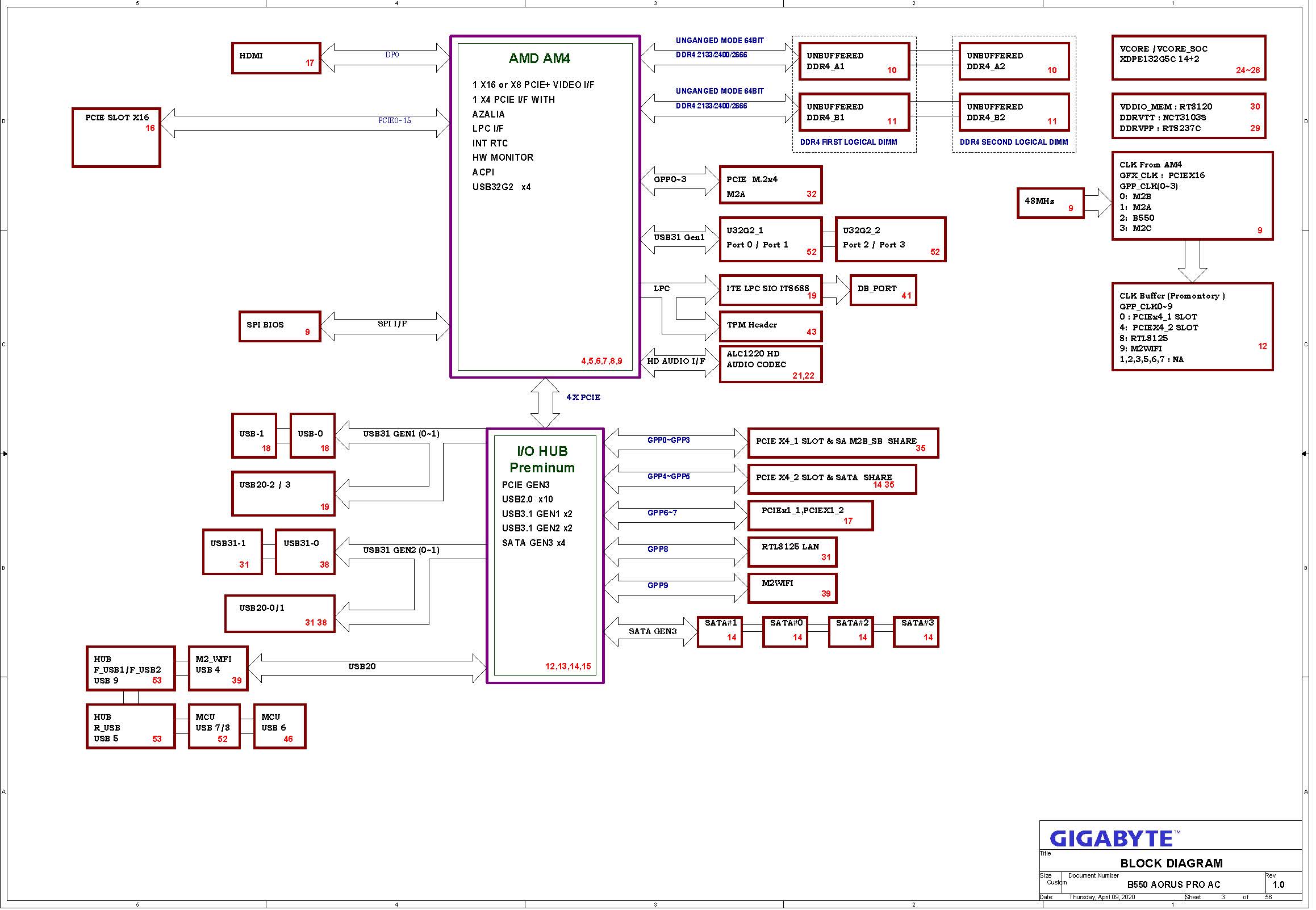Click the "AMD AM4" heading
The width and height of the screenshot is (1316, 910).
pyautogui.click(x=539, y=58)
